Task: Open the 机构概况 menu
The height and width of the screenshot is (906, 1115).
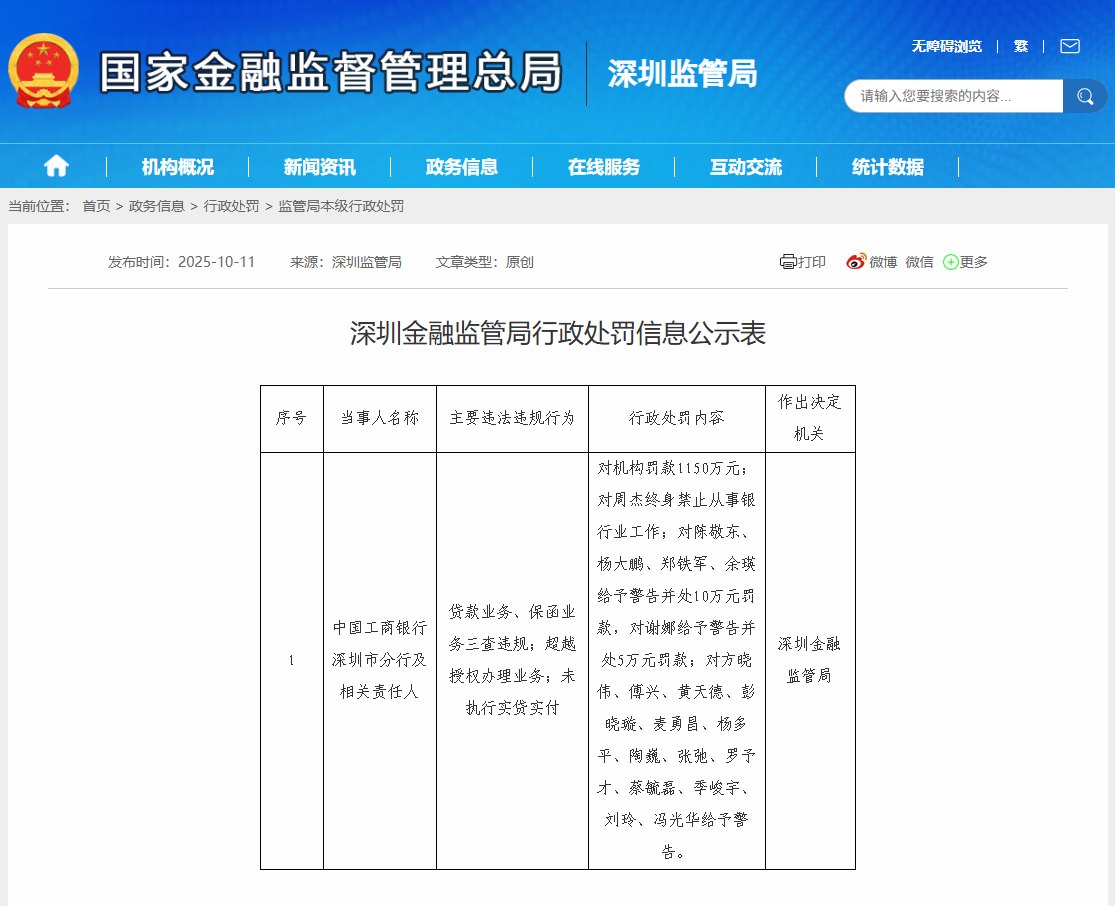Action: [x=178, y=167]
